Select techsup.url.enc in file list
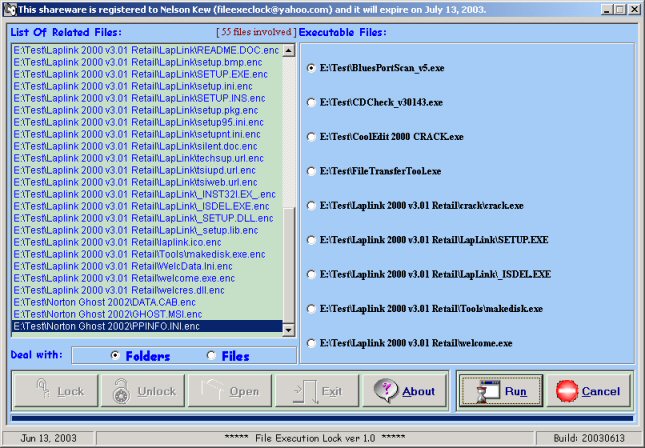 147,158
